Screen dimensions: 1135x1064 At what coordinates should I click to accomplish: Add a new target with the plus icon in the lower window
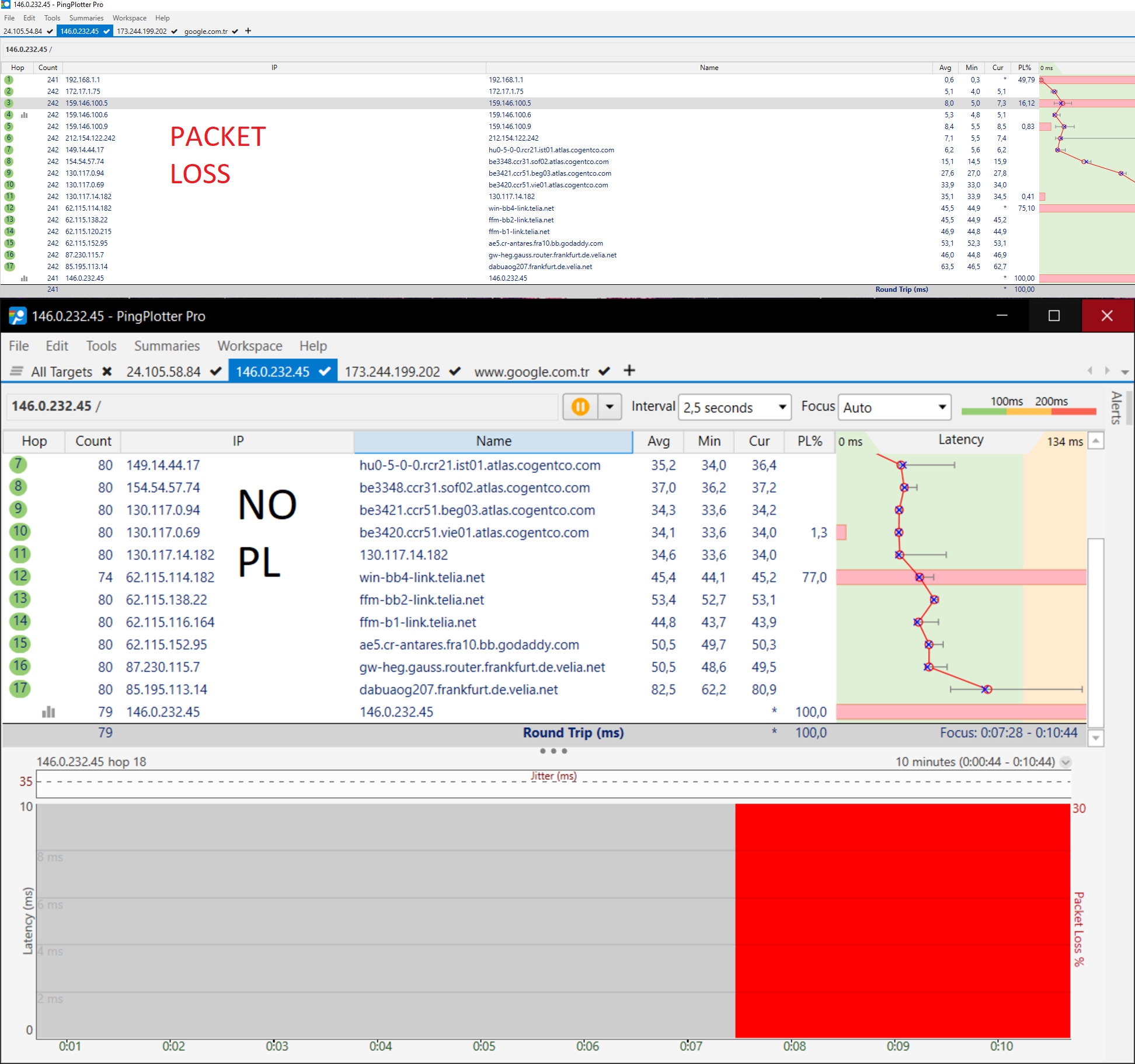tap(629, 371)
